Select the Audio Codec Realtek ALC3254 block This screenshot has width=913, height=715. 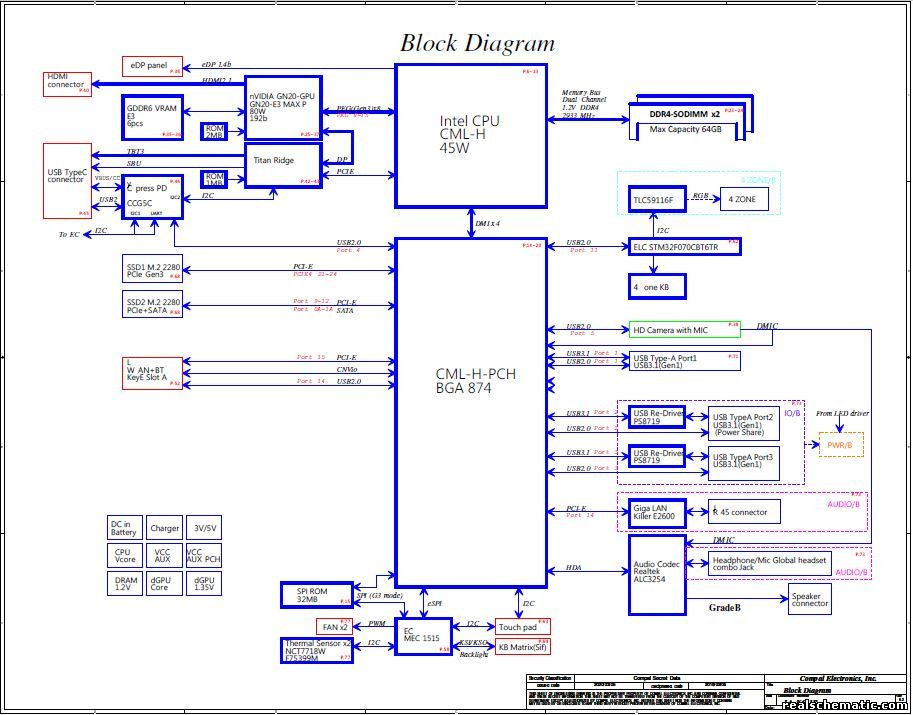pyautogui.click(x=659, y=575)
